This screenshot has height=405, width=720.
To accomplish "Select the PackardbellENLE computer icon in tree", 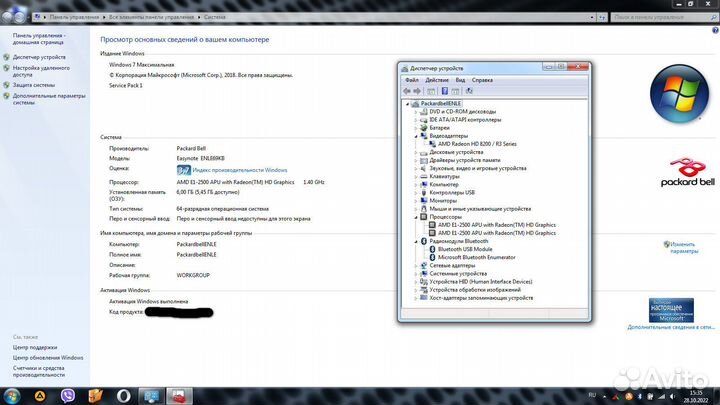I will (x=415, y=104).
